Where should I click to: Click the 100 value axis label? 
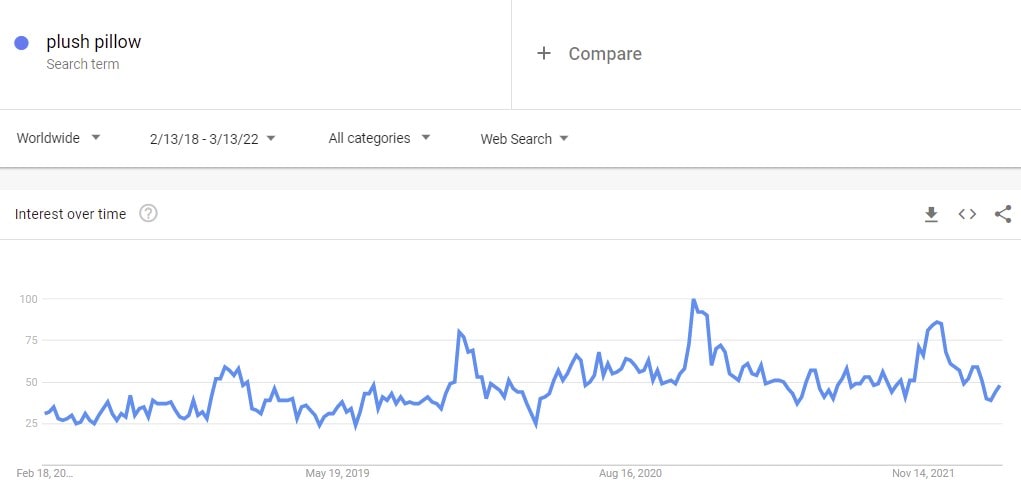point(27,299)
